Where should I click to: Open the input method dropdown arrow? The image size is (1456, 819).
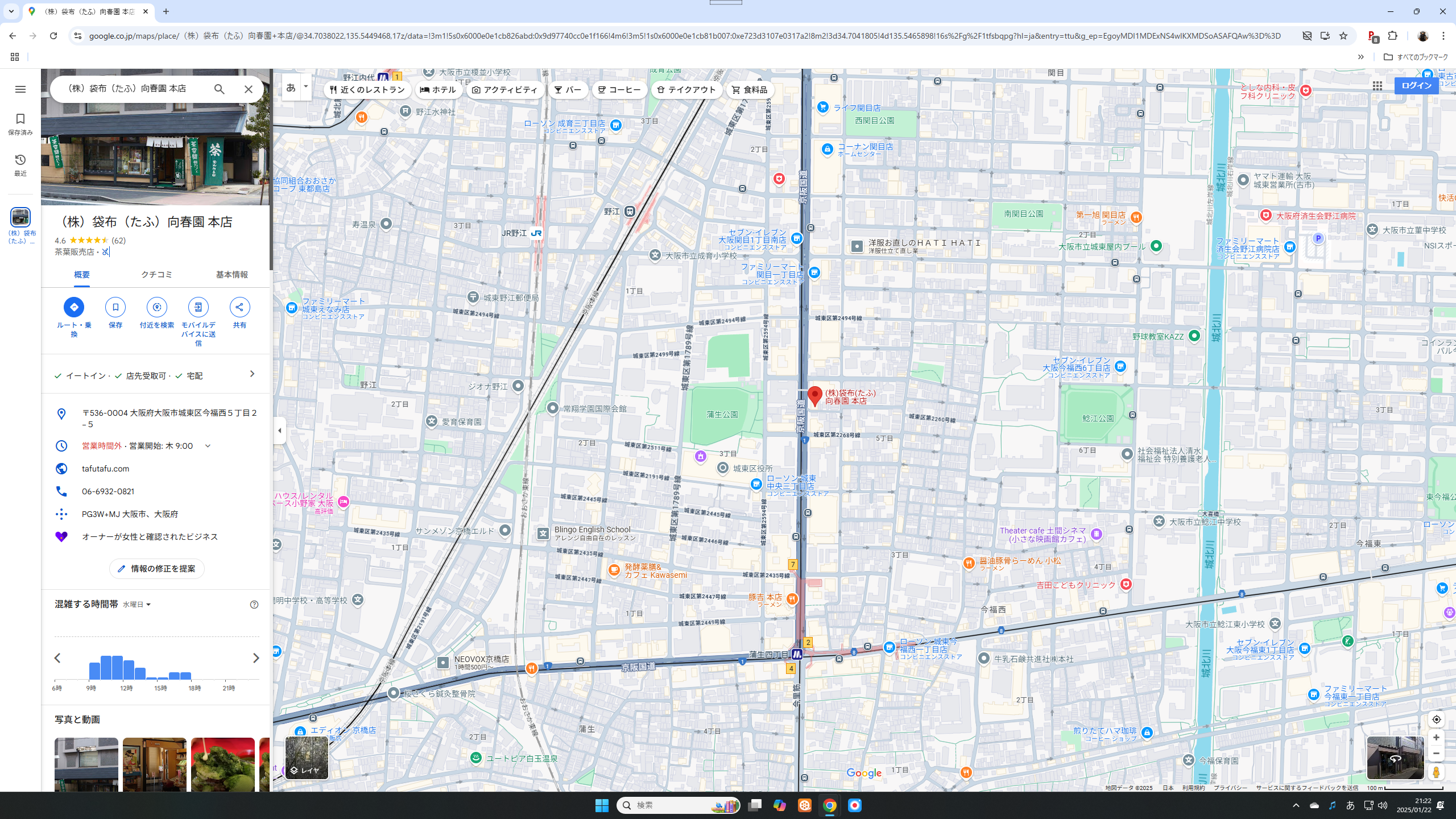pyautogui.click(x=306, y=87)
